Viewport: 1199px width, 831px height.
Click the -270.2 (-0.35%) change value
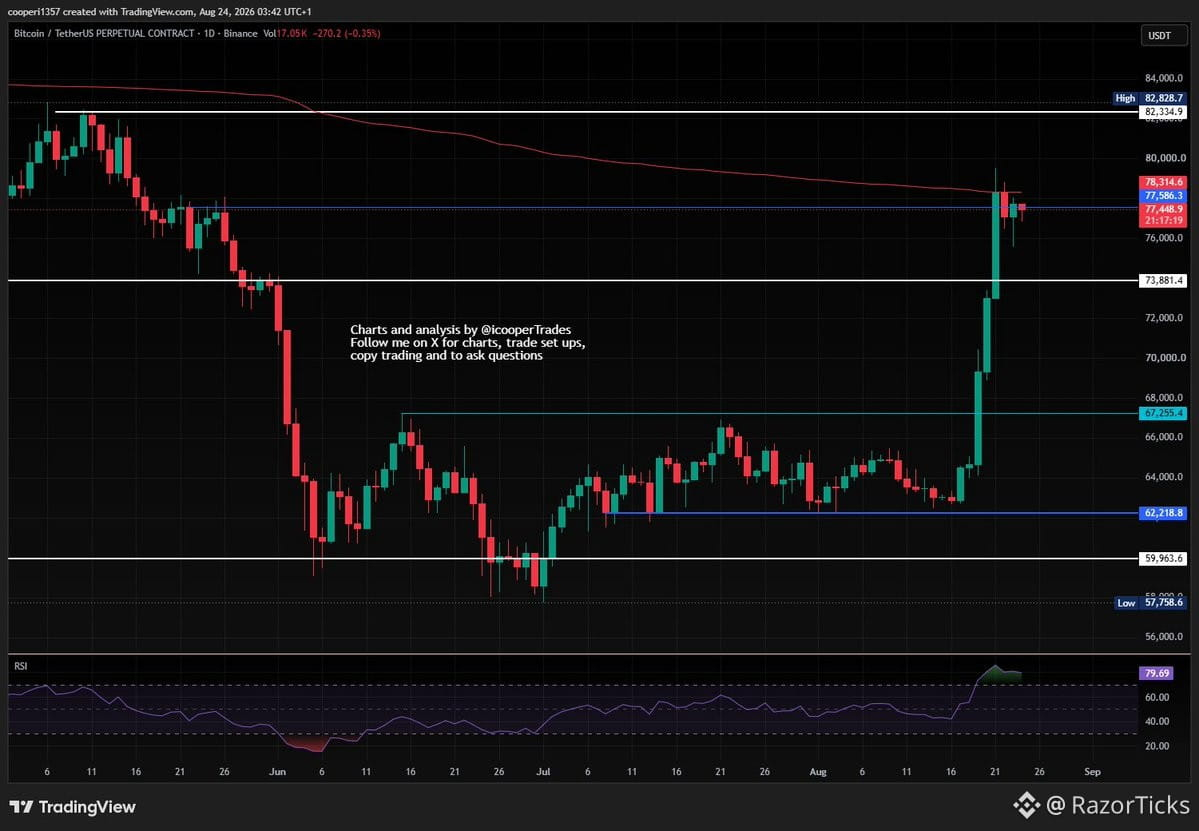[347, 34]
